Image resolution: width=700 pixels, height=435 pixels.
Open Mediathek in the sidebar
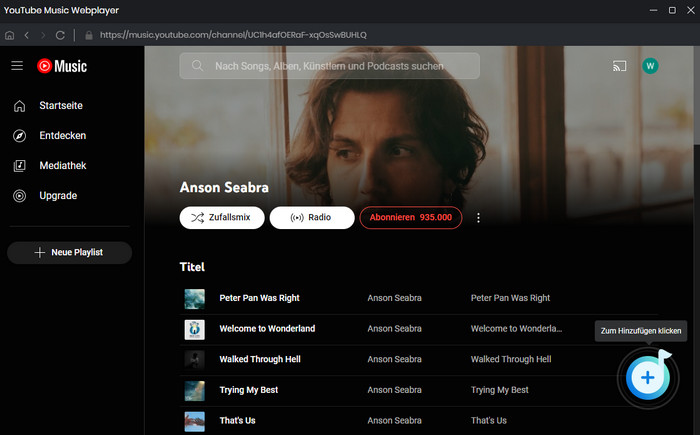62,165
